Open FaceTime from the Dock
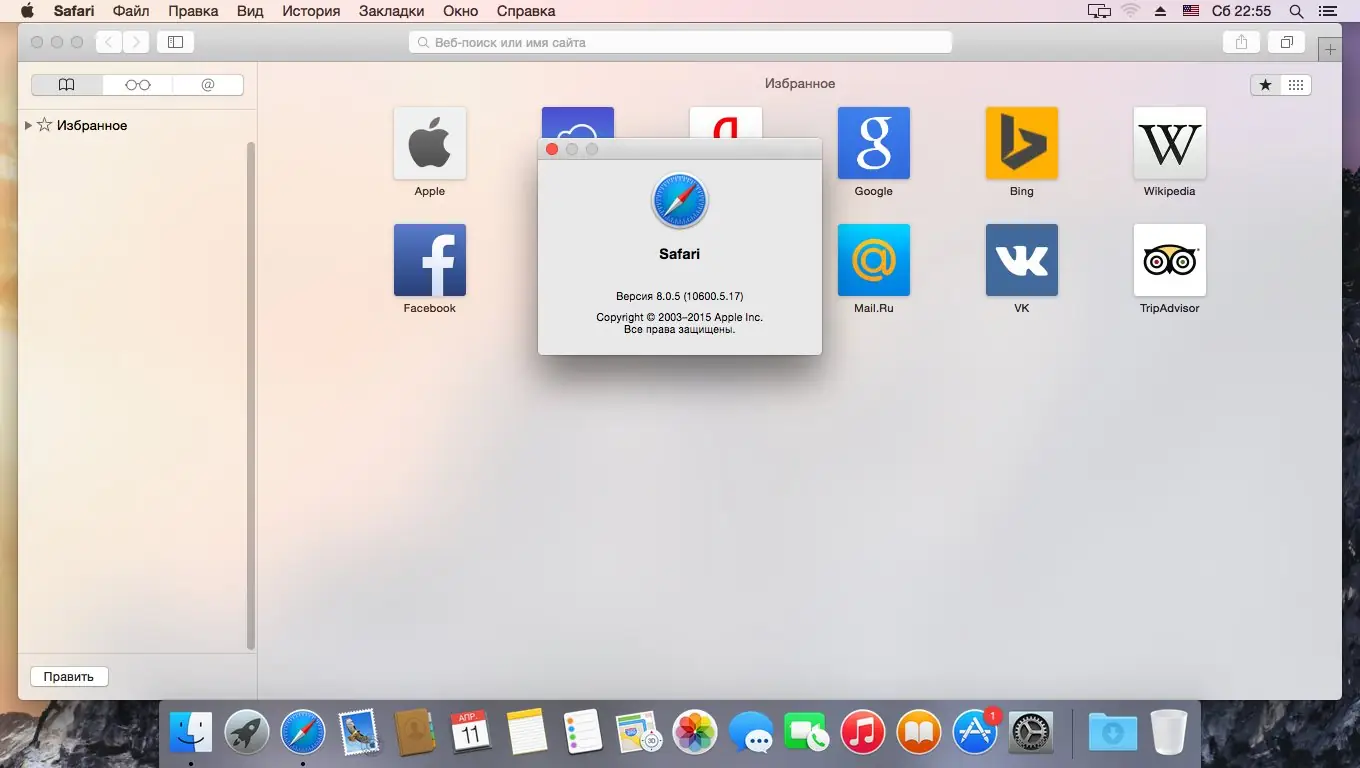This screenshot has height=768, width=1360. point(806,733)
